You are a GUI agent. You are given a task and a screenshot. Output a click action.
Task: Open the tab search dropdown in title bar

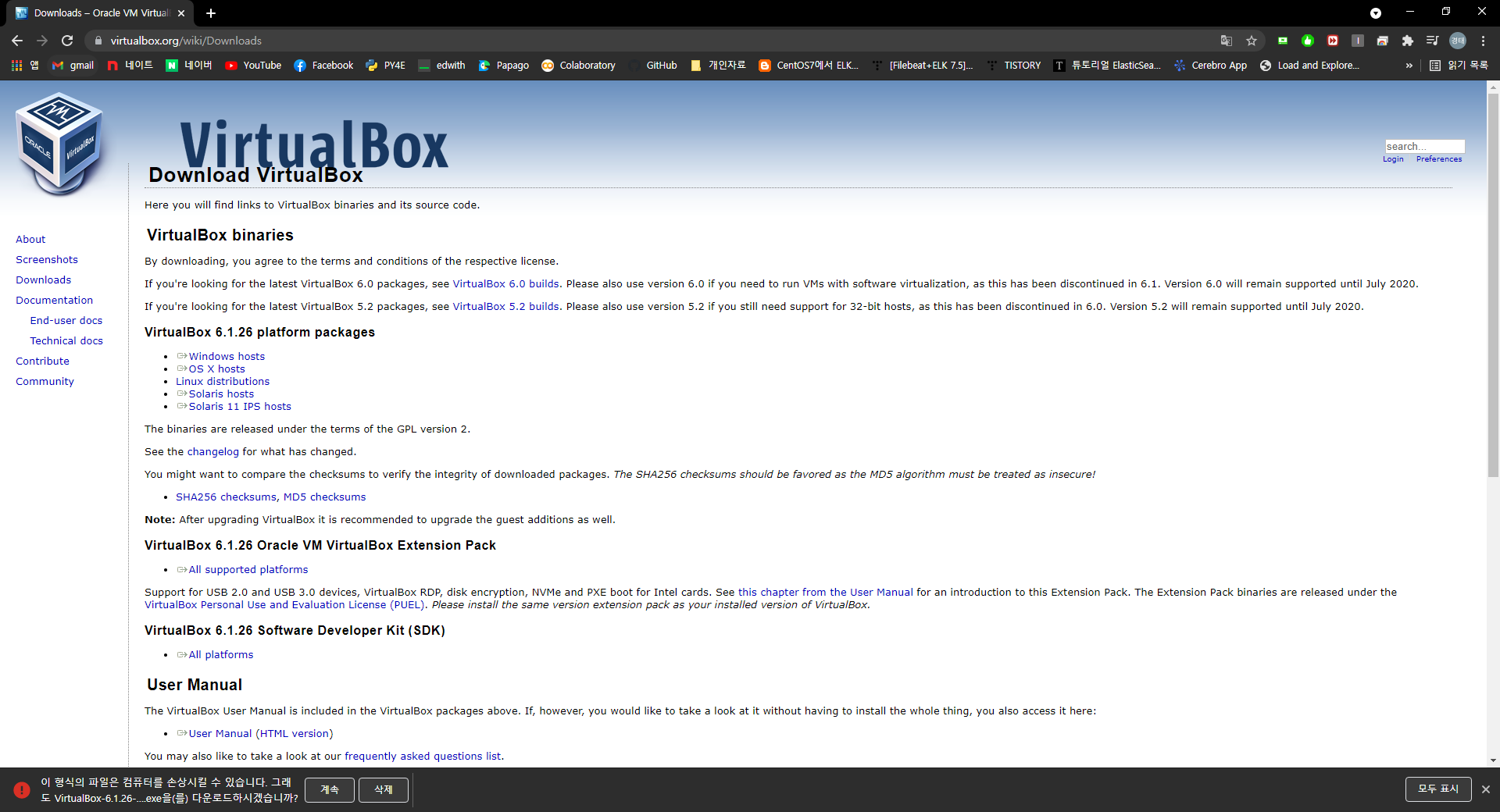[x=1376, y=12]
